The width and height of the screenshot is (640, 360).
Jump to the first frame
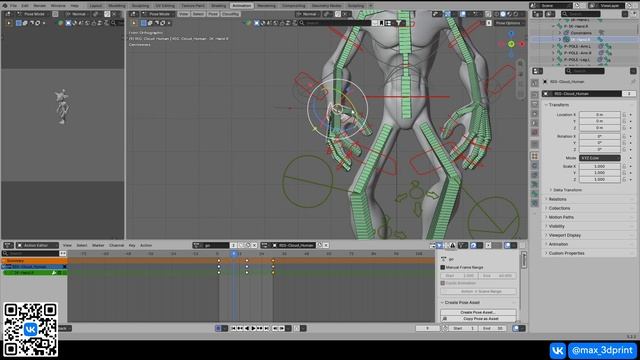tap(234, 328)
